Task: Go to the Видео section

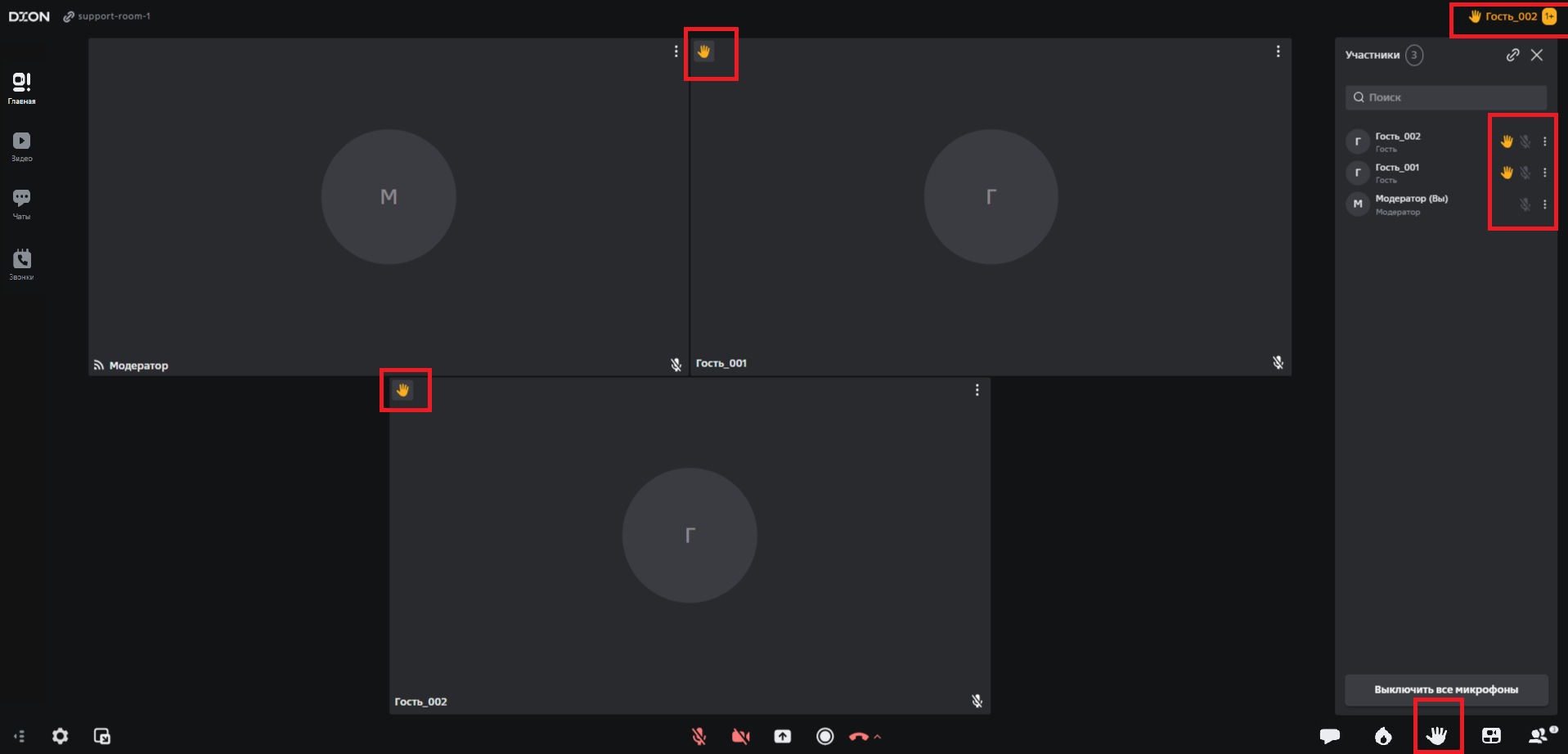Action: (x=21, y=146)
